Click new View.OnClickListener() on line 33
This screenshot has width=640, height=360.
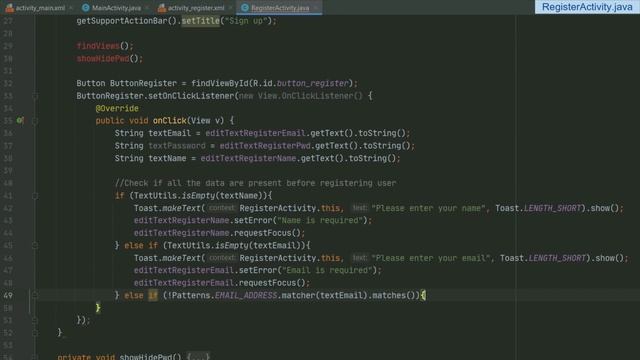click(301, 96)
